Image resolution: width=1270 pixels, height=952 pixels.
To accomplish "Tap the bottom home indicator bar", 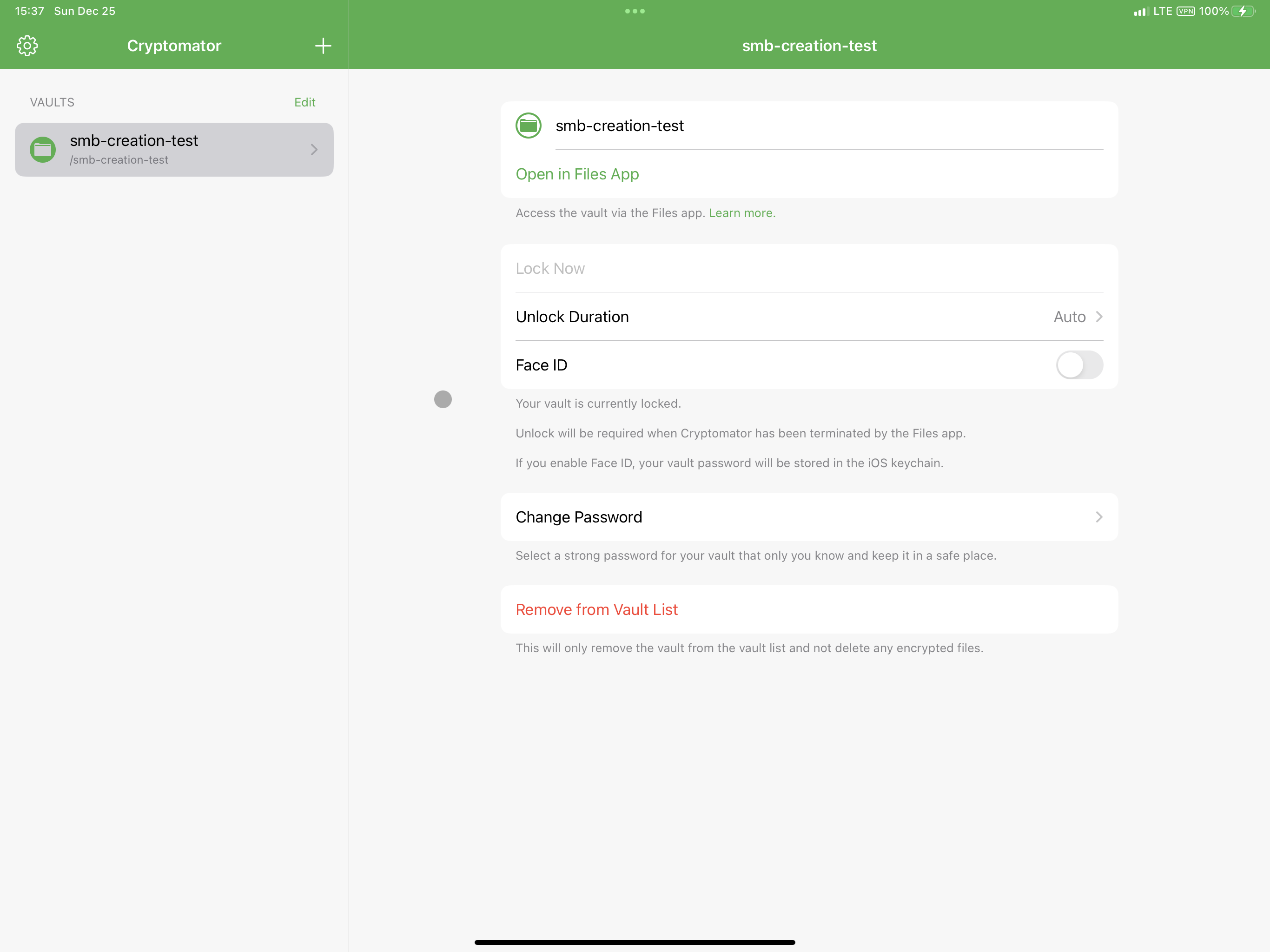I will [635, 942].
